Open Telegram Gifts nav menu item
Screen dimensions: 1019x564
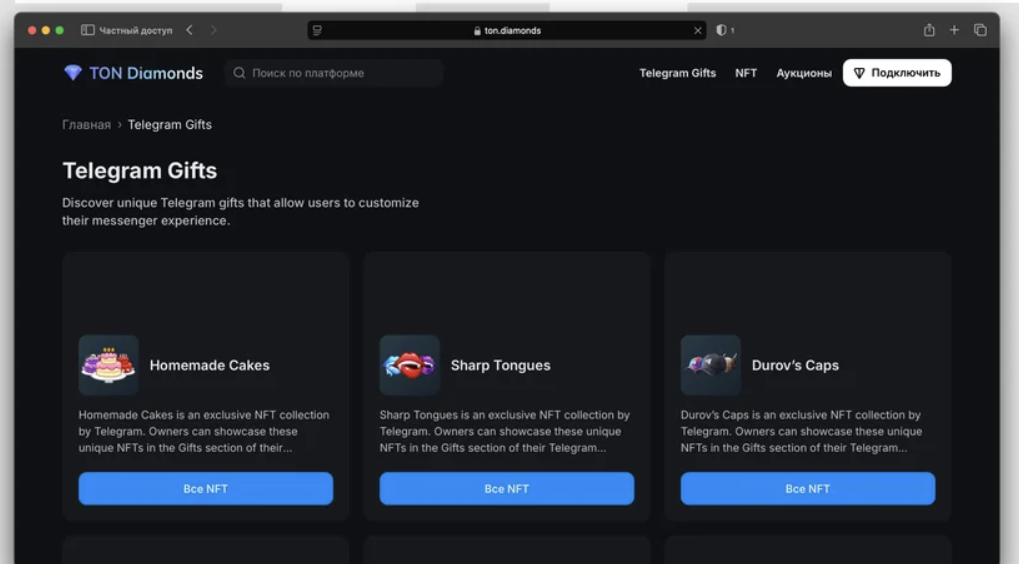677,73
